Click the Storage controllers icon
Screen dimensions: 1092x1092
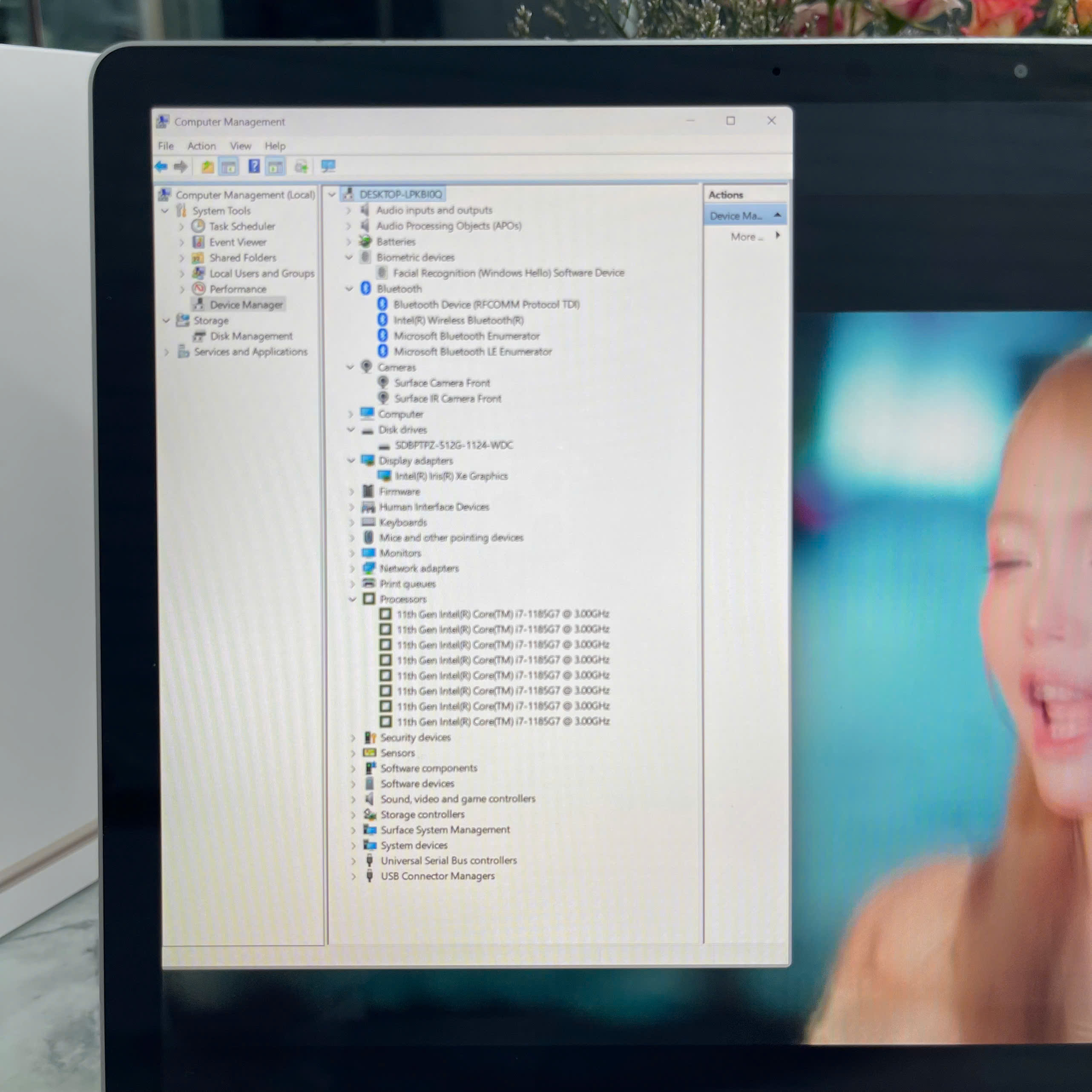pos(370,814)
